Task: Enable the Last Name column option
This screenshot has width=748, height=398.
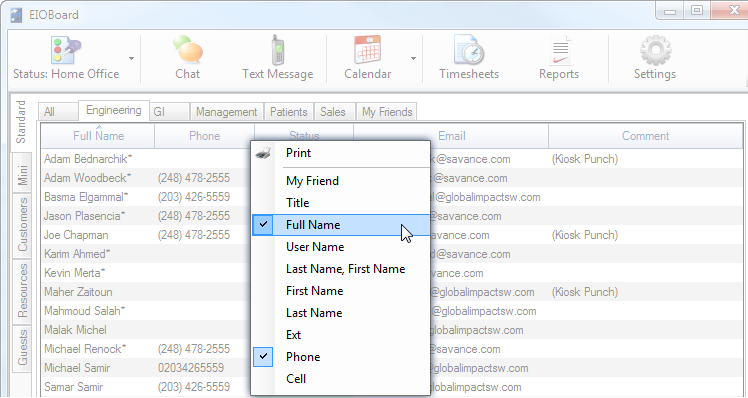Action: 341,313
